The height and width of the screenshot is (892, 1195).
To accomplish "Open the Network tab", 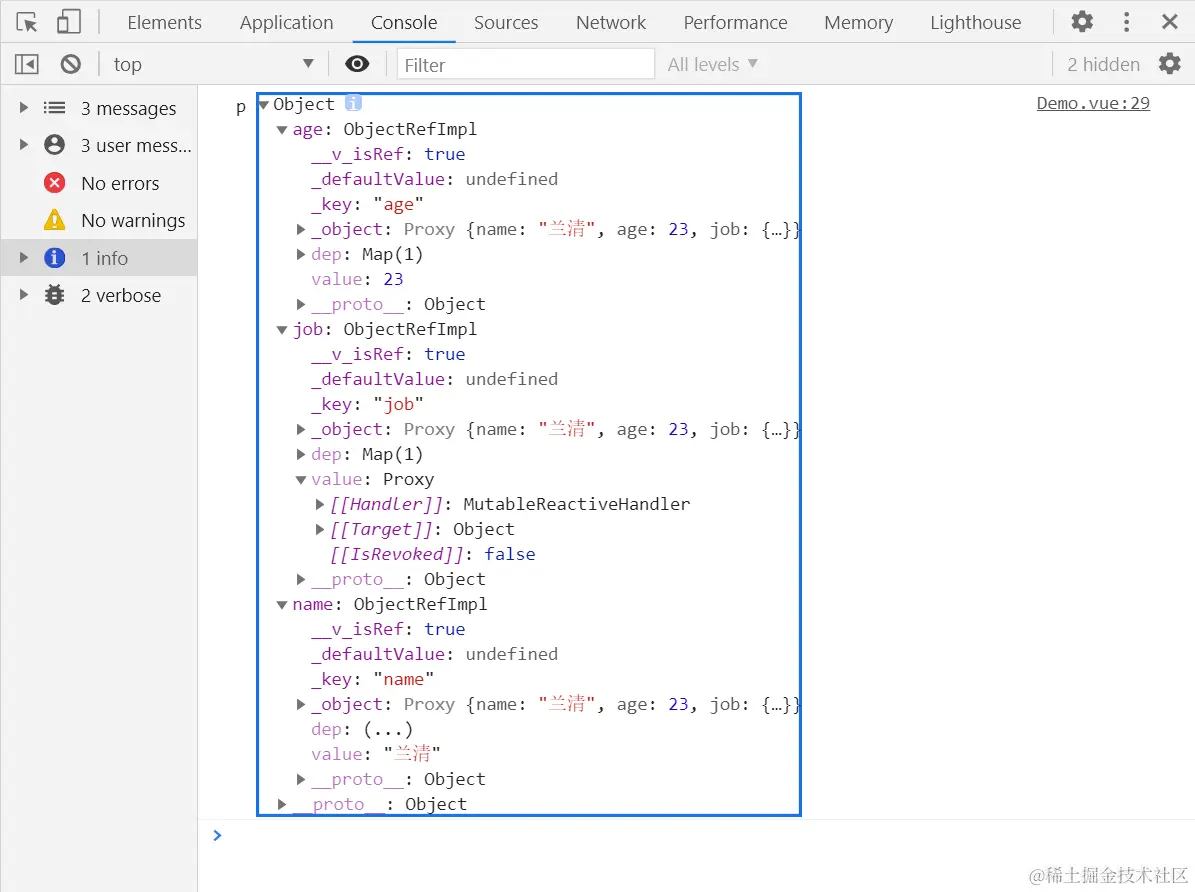I will coord(610,23).
